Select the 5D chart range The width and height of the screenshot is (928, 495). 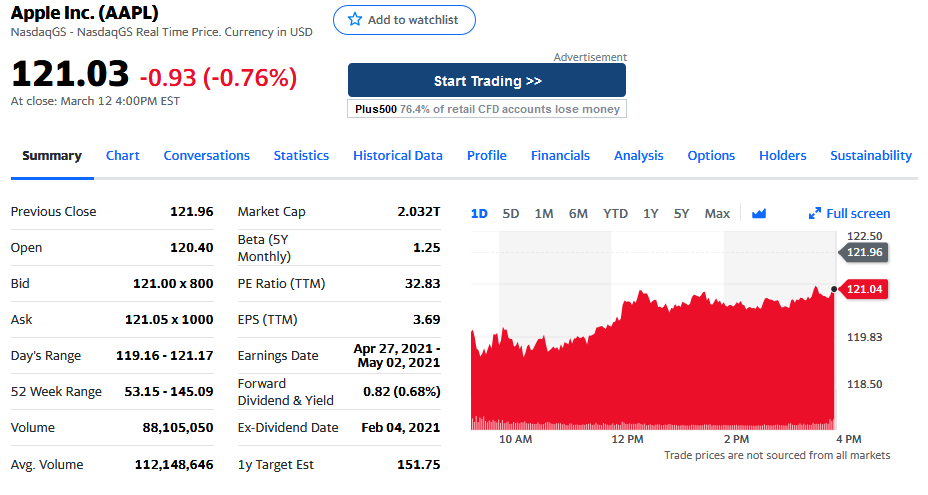click(511, 213)
